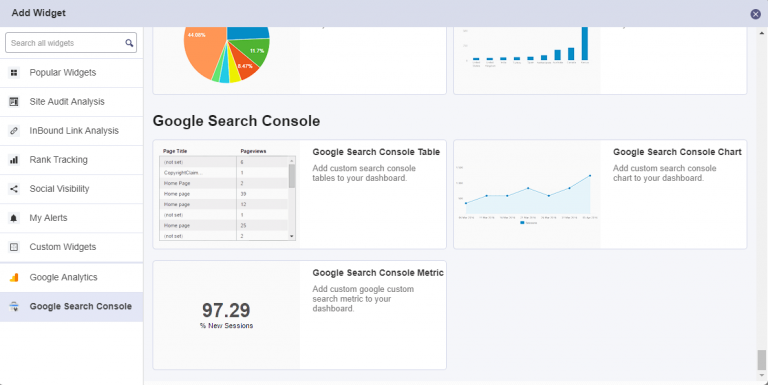
Task: Add the Google Search Console Metric widget
Action: (x=299, y=315)
